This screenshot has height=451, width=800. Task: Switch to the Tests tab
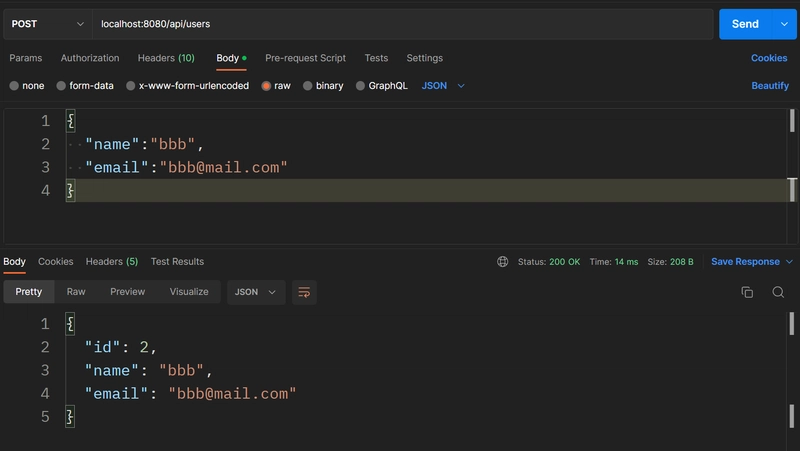point(376,58)
